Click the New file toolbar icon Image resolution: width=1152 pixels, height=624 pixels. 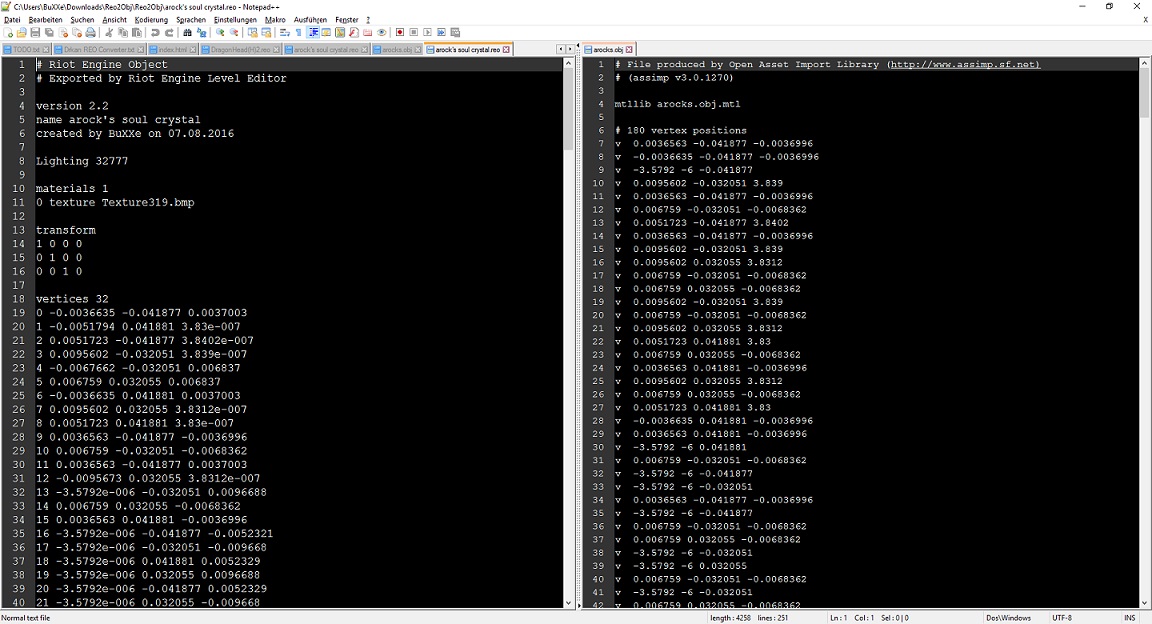(x=8, y=33)
